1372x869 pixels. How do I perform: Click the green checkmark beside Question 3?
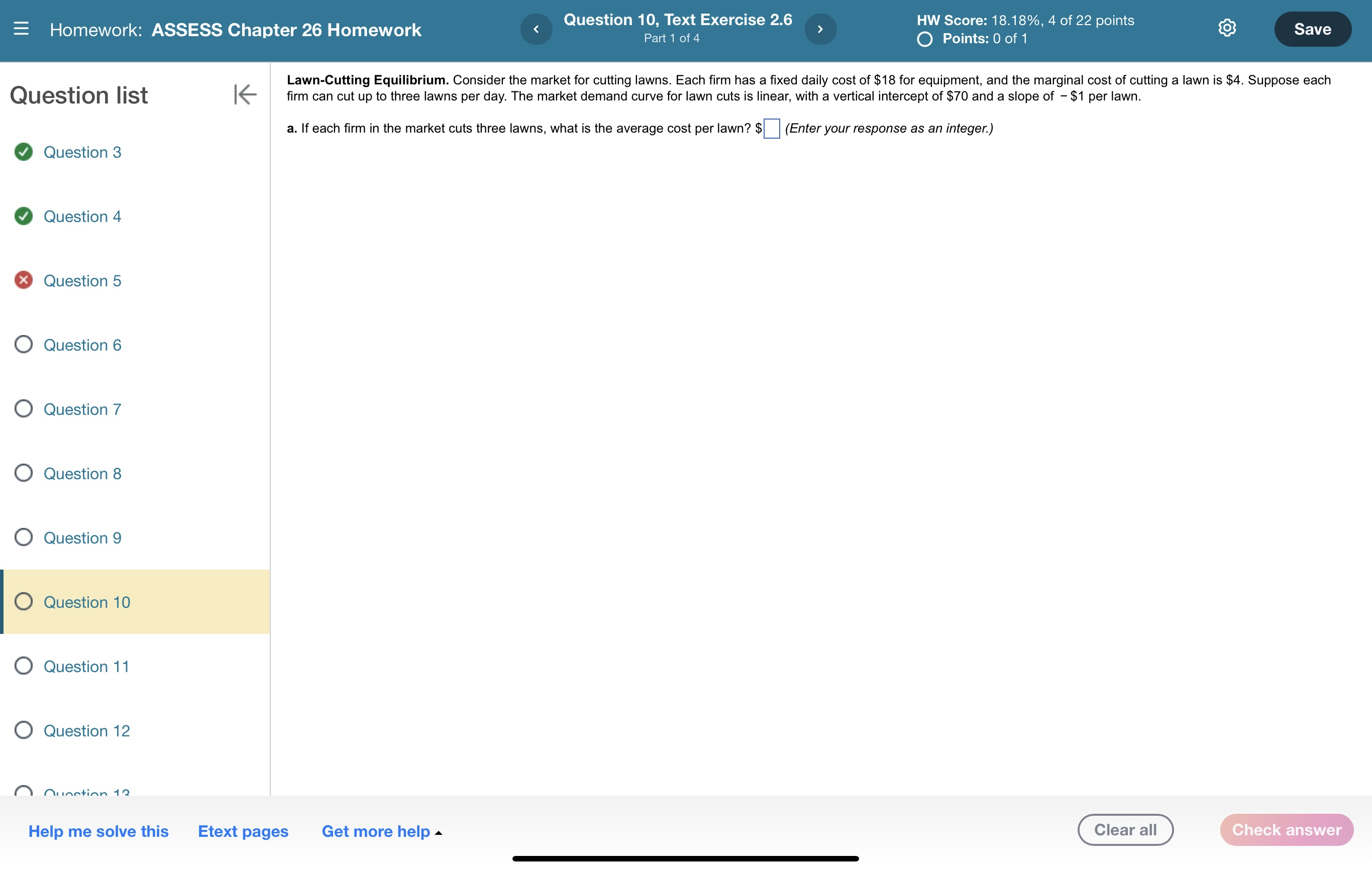[x=23, y=152]
